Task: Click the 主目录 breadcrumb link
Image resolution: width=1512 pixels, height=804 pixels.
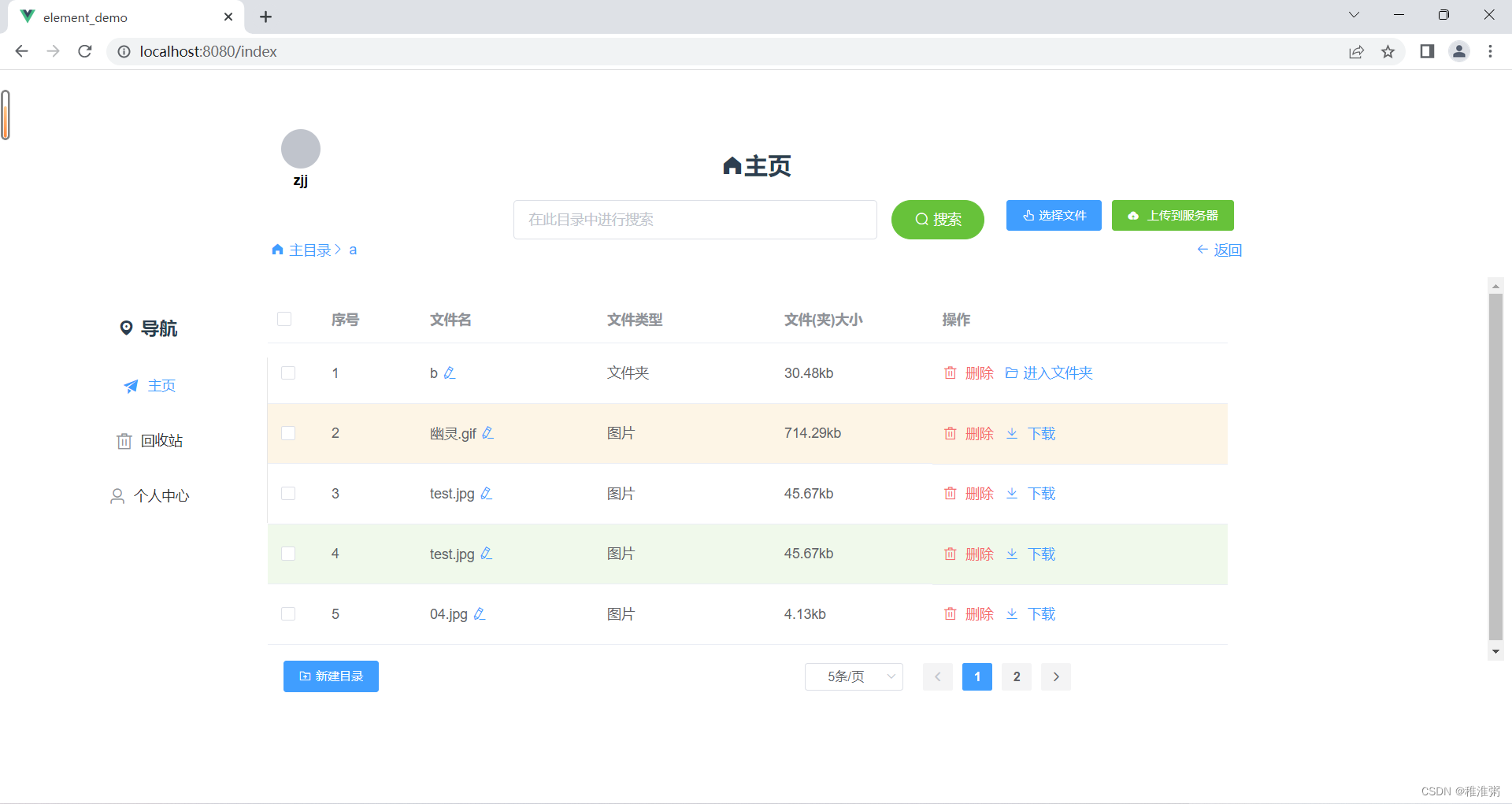Action: tap(310, 250)
